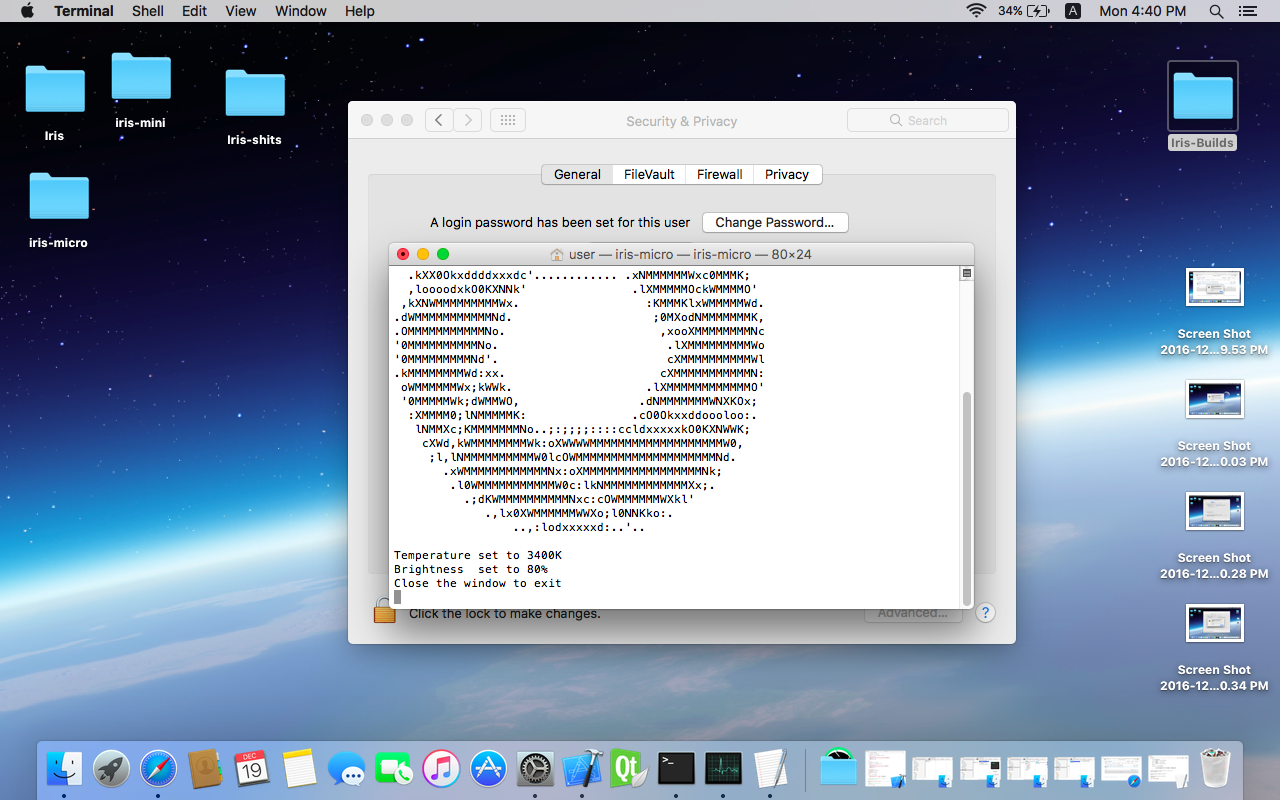The height and width of the screenshot is (800, 1280).
Task: Open Xcode hammer icon in Dock
Action: [x=582, y=769]
